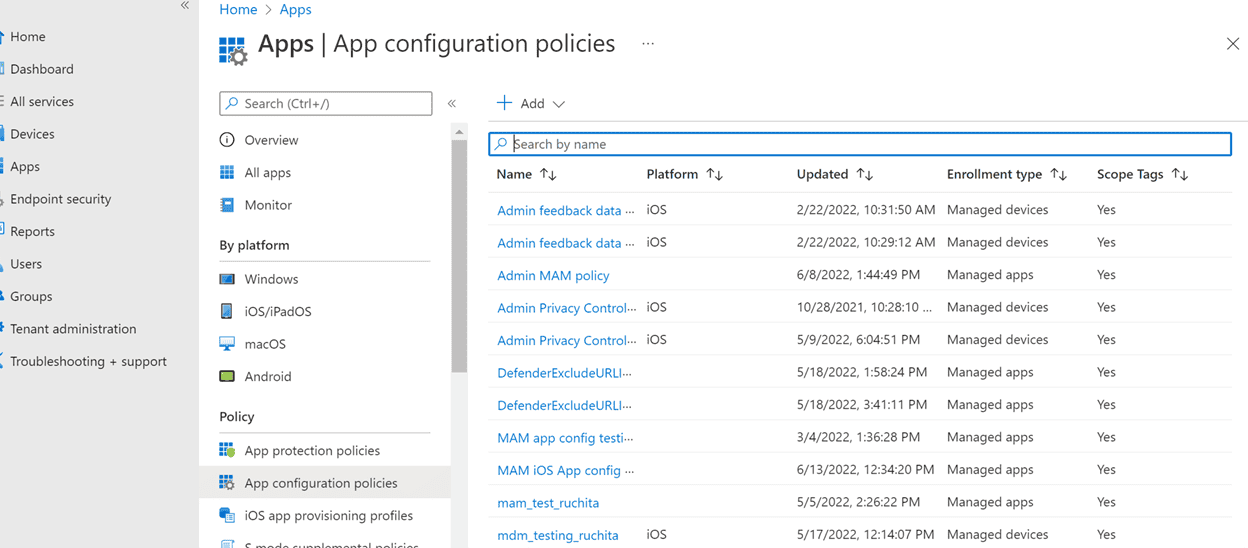Open Endpoint security in left navigation

point(61,199)
